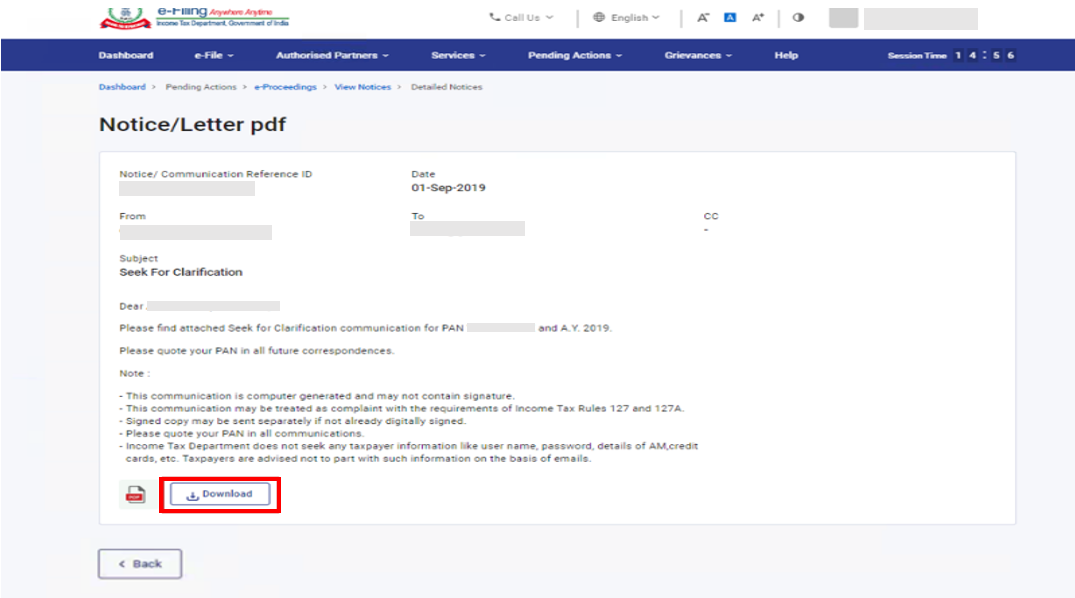Viewport: 1075px width, 598px height.
Task: Select Dashboard in the navigation bar
Action: 126,56
